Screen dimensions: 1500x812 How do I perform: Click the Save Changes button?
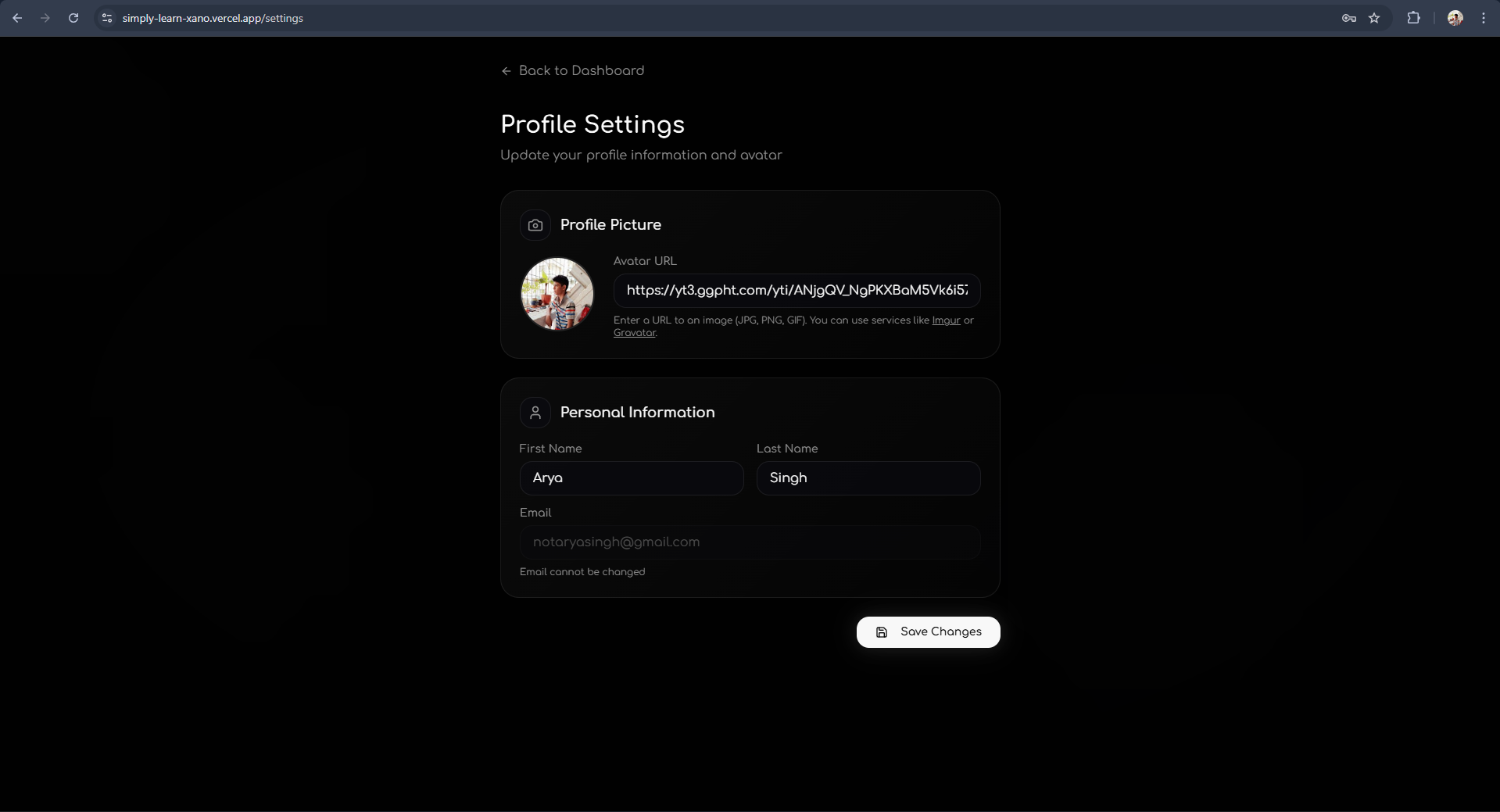point(928,632)
